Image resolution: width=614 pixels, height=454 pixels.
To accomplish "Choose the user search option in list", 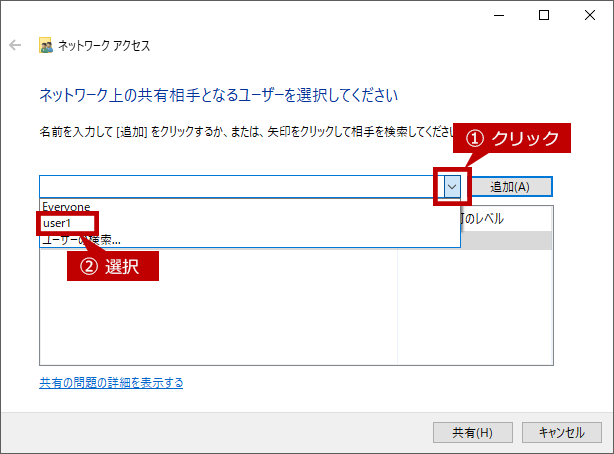I will [250, 240].
